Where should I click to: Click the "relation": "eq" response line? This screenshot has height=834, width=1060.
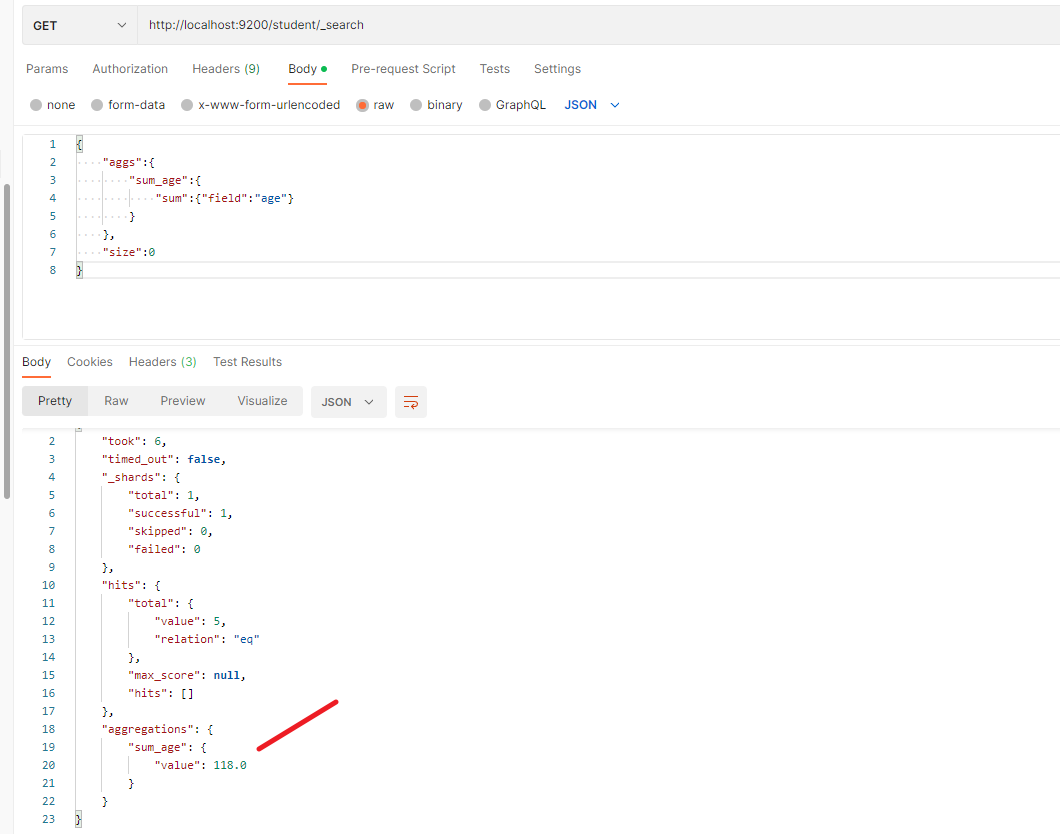coord(207,639)
